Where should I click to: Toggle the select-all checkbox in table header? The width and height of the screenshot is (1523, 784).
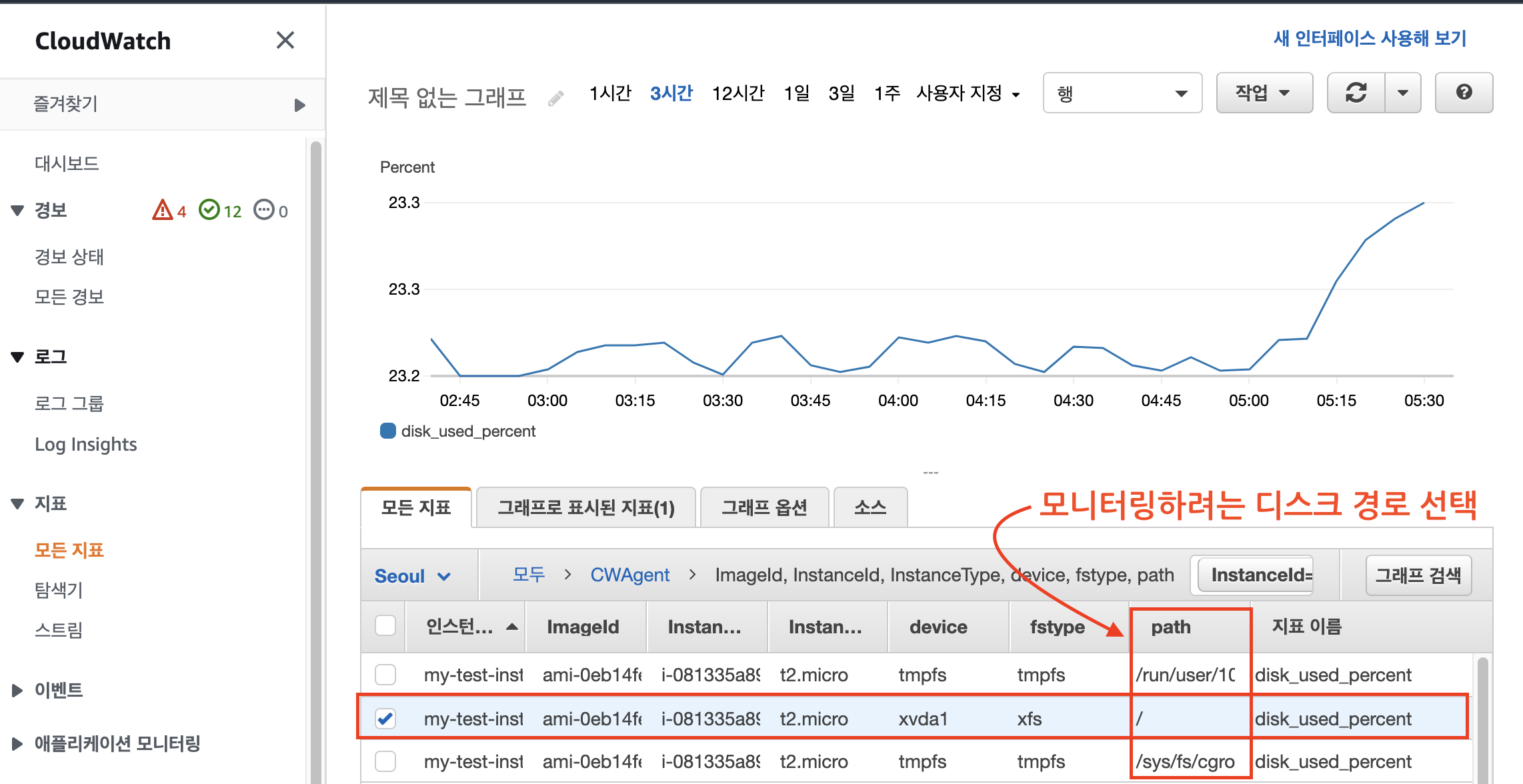click(385, 626)
